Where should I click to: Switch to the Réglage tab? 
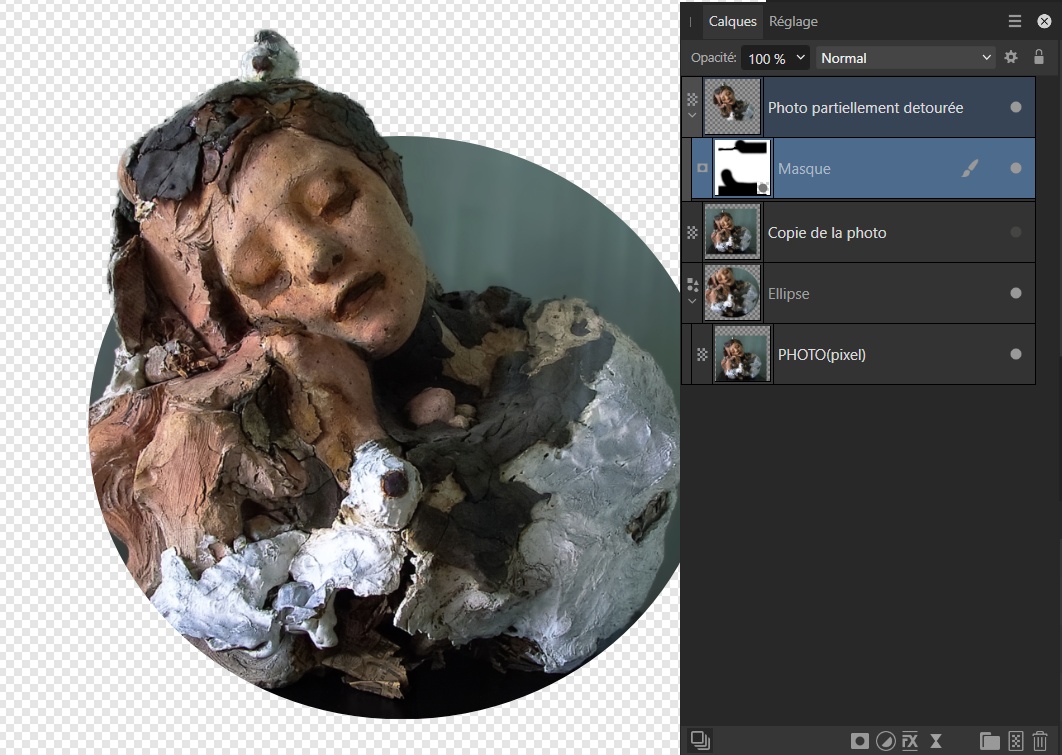pyautogui.click(x=793, y=22)
